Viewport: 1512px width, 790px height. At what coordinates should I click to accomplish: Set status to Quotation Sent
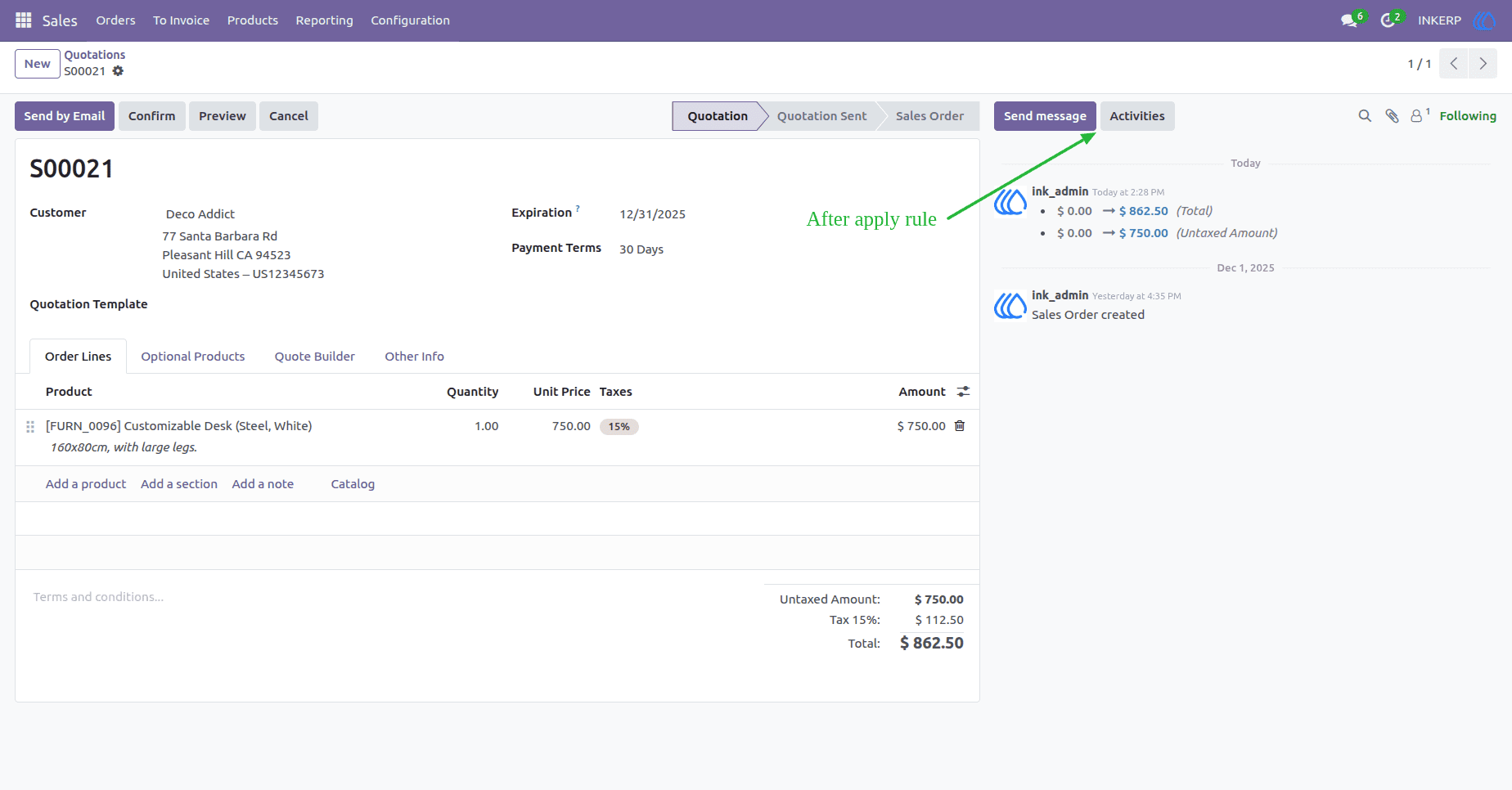[822, 116]
